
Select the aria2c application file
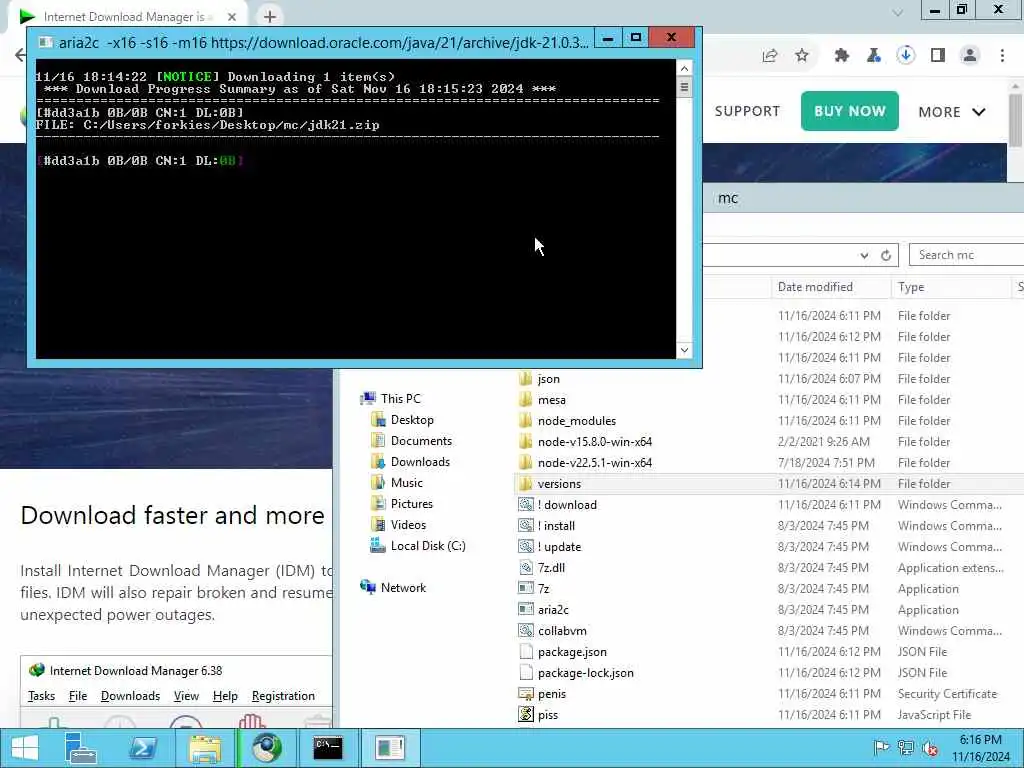point(552,609)
